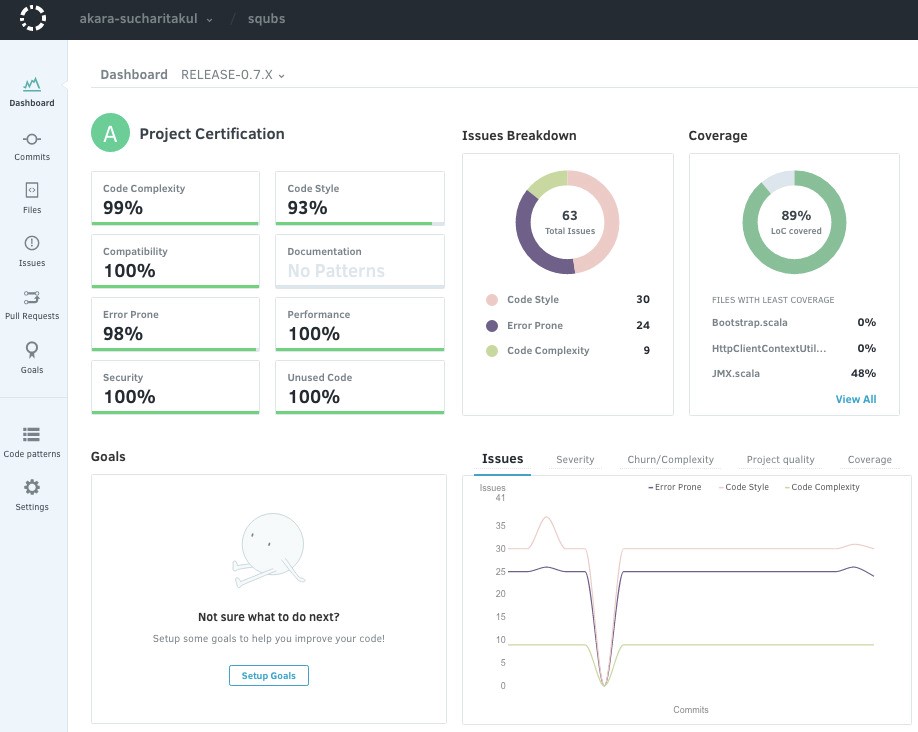Switch to the Churn/Complexity tab
The height and width of the screenshot is (732, 918).
[x=670, y=460]
